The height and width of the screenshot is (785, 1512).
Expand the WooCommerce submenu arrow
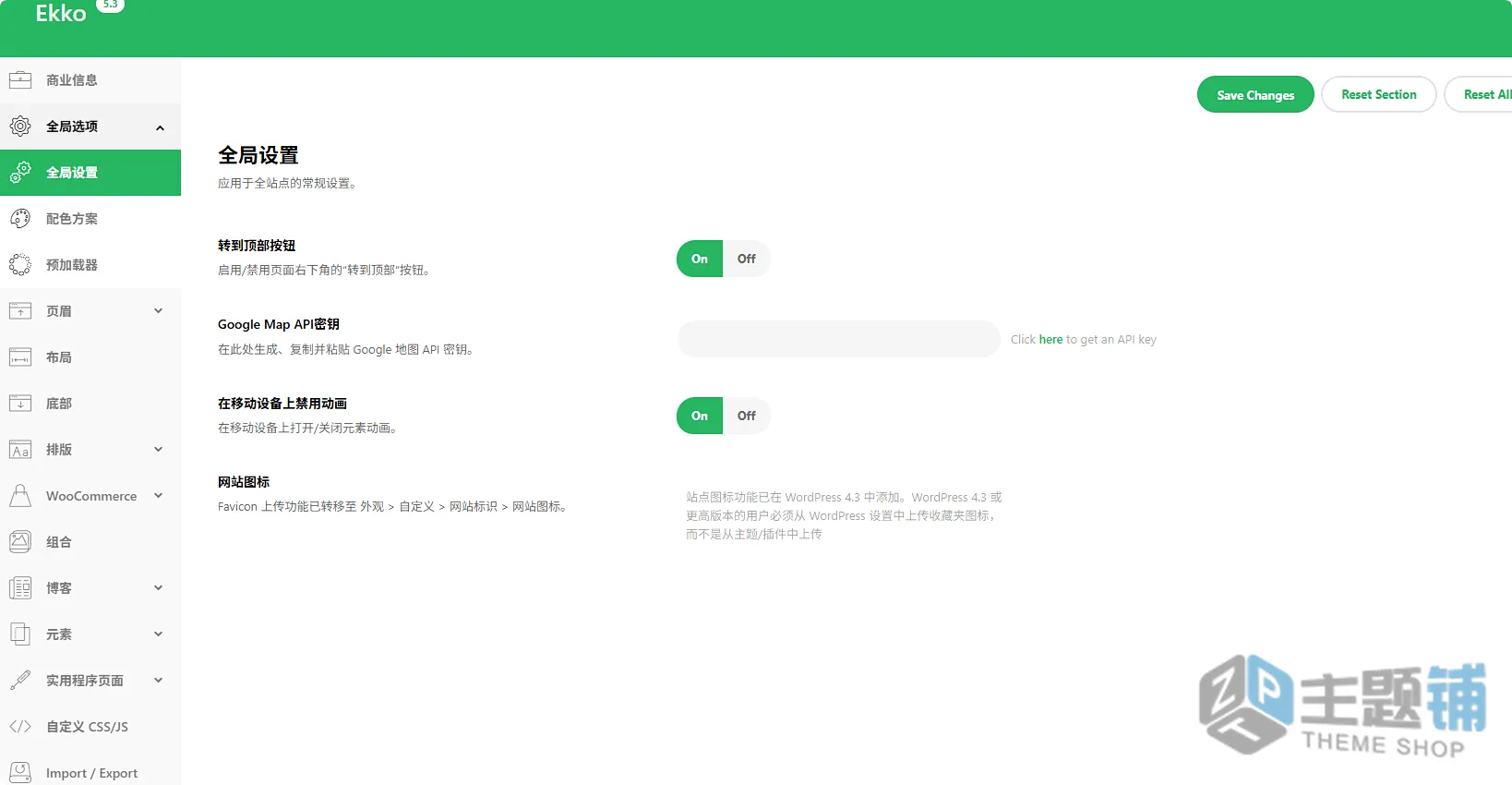[x=159, y=496]
